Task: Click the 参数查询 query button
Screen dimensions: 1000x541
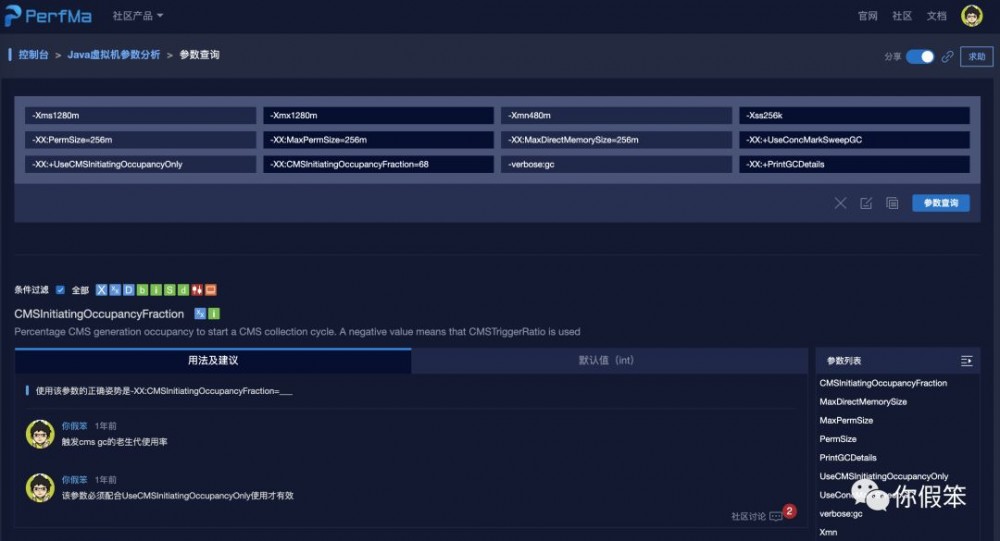Action: coord(941,203)
